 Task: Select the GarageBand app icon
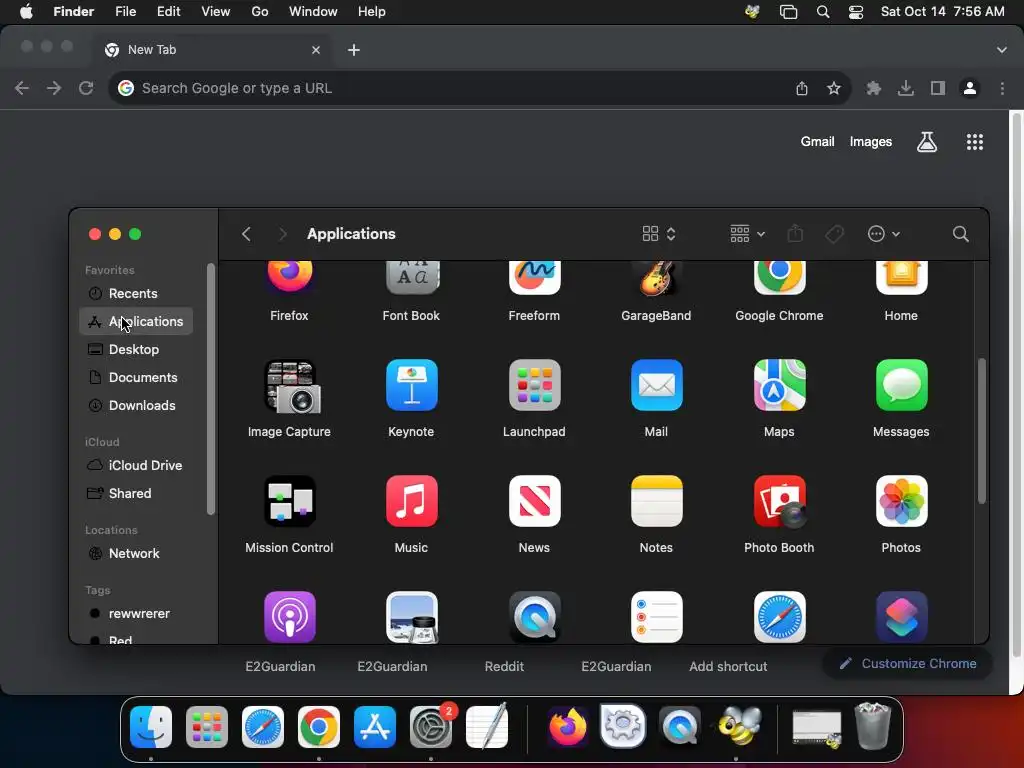pos(656,278)
